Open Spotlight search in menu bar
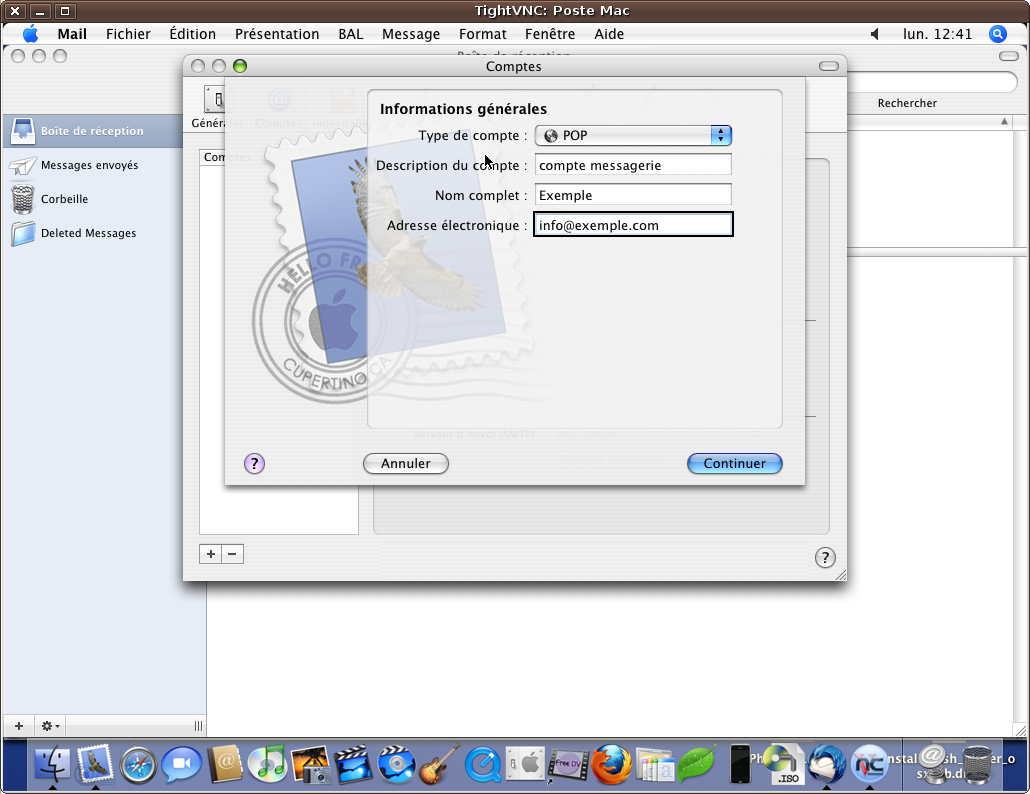 pyautogui.click(x=997, y=34)
